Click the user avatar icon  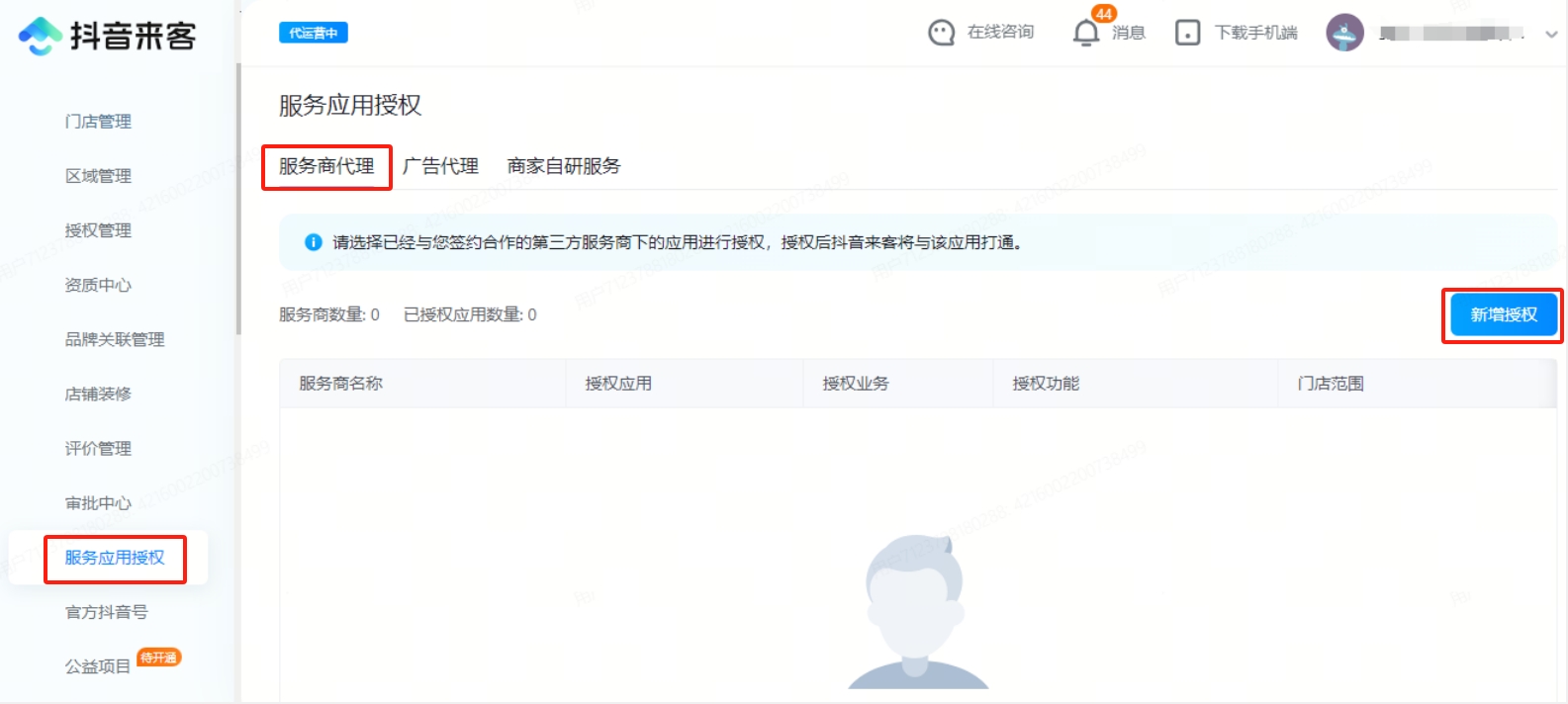point(1344,33)
